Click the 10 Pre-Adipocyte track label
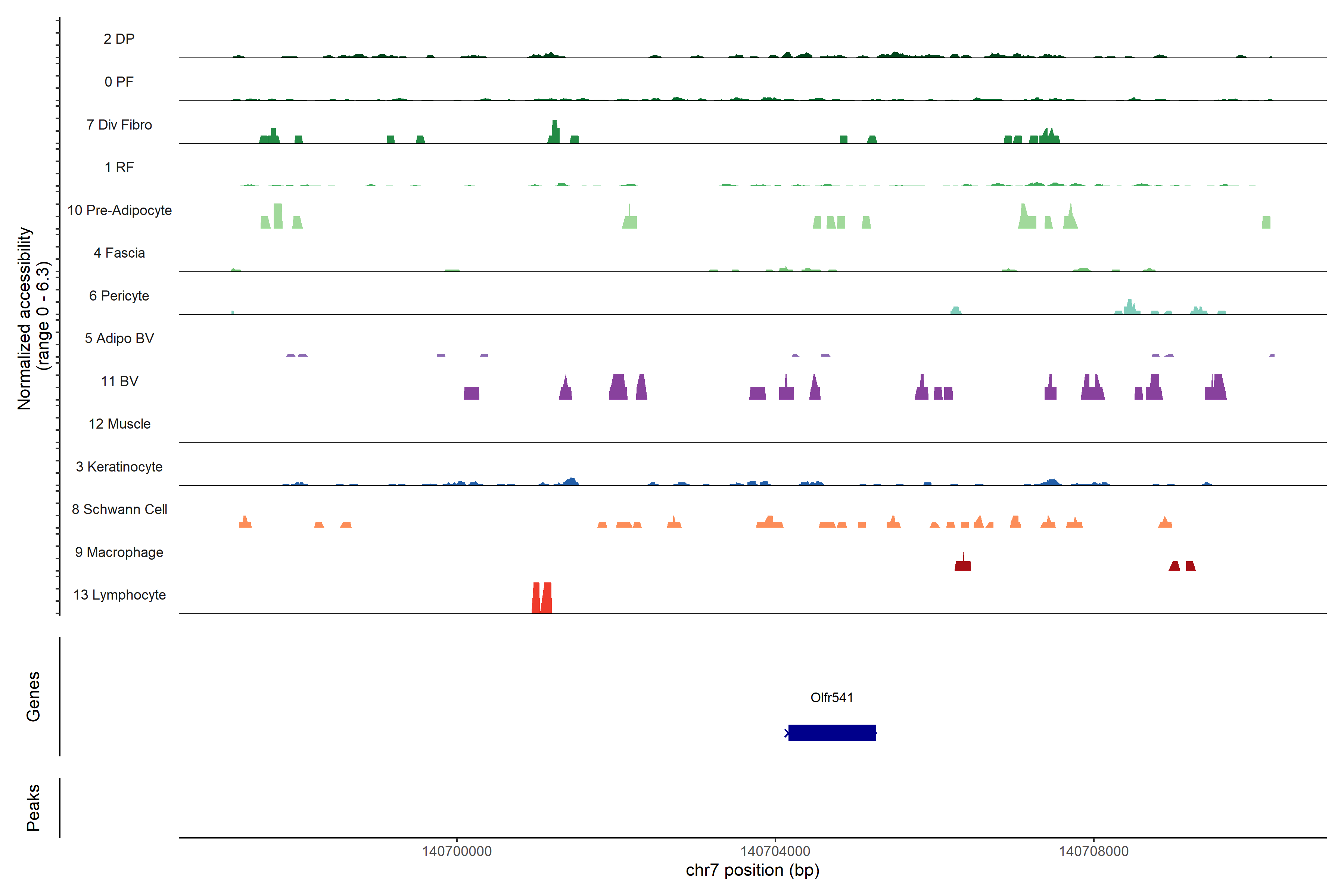The width and height of the screenshot is (1344, 896). coord(119,210)
